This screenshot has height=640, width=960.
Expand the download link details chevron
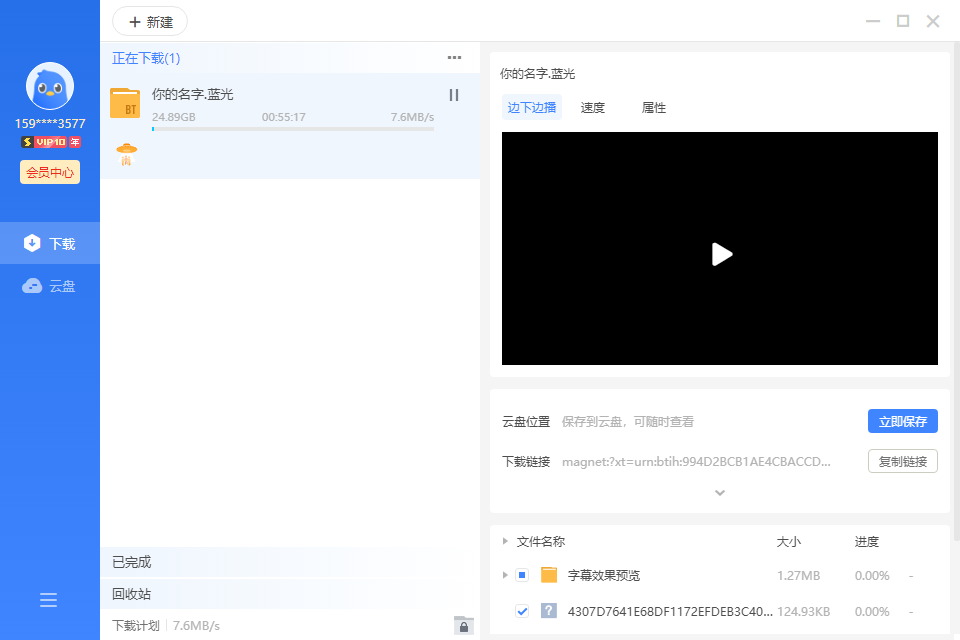pyautogui.click(x=718, y=492)
